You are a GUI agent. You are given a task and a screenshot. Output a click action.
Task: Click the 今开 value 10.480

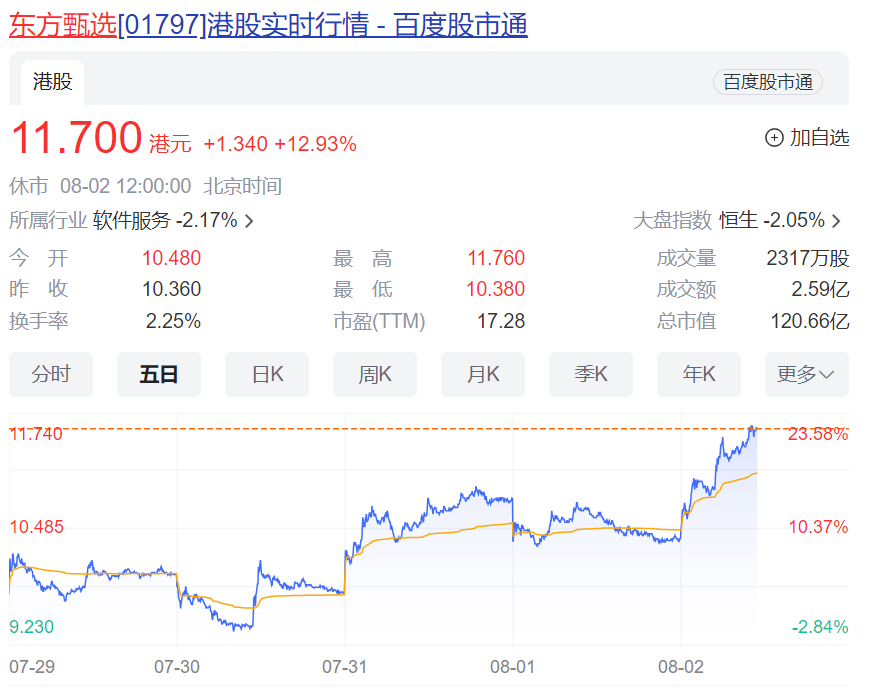171,258
